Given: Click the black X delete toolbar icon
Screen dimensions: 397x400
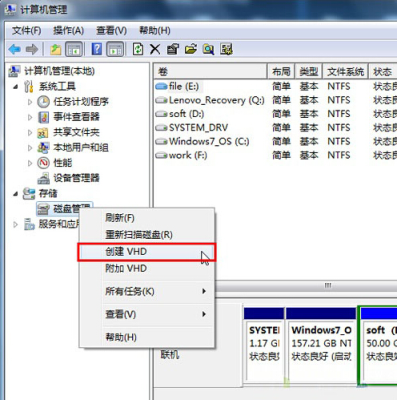Looking at the screenshot, I should tap(155, 49).
